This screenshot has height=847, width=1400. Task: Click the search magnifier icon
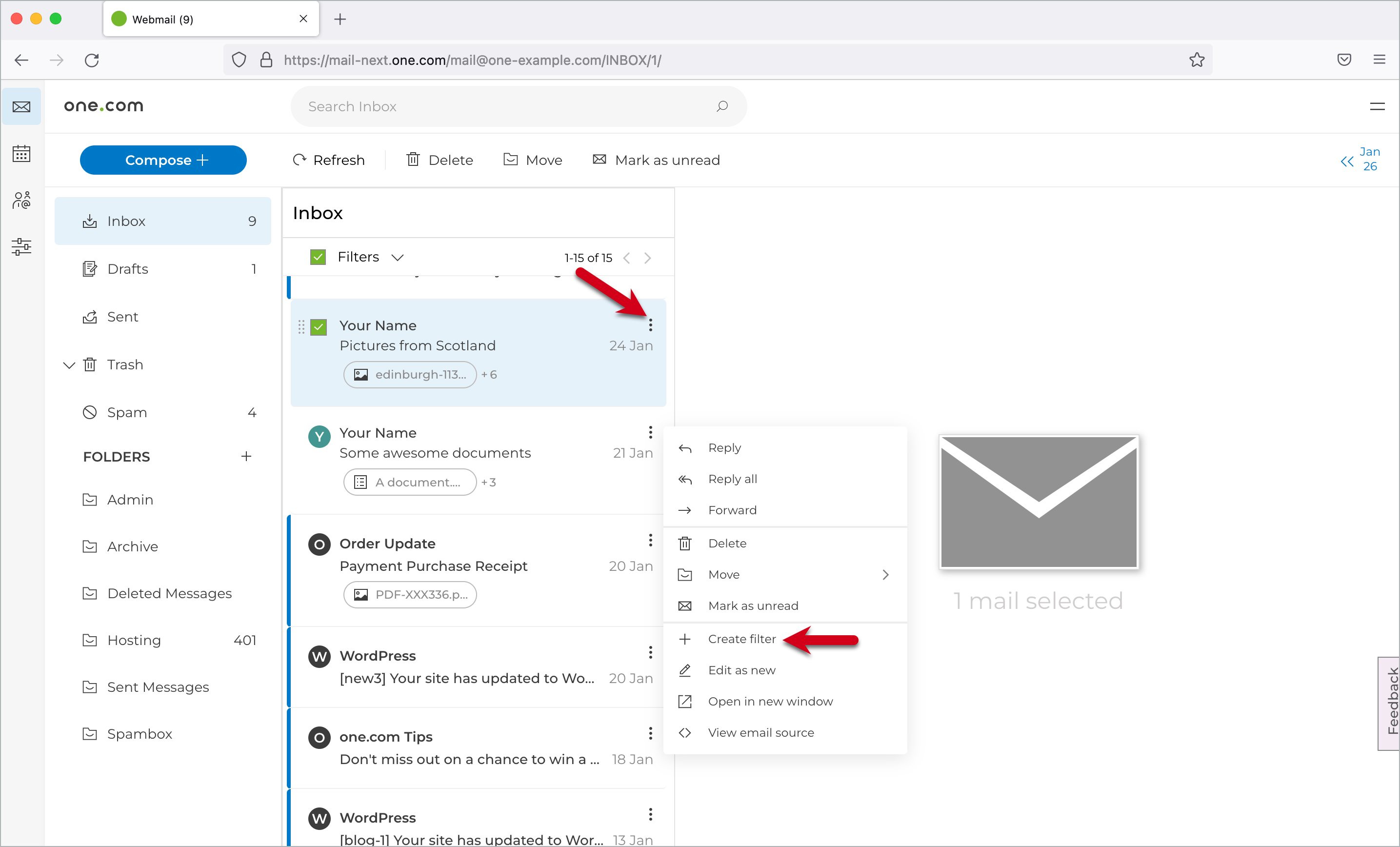coord(721,106)
